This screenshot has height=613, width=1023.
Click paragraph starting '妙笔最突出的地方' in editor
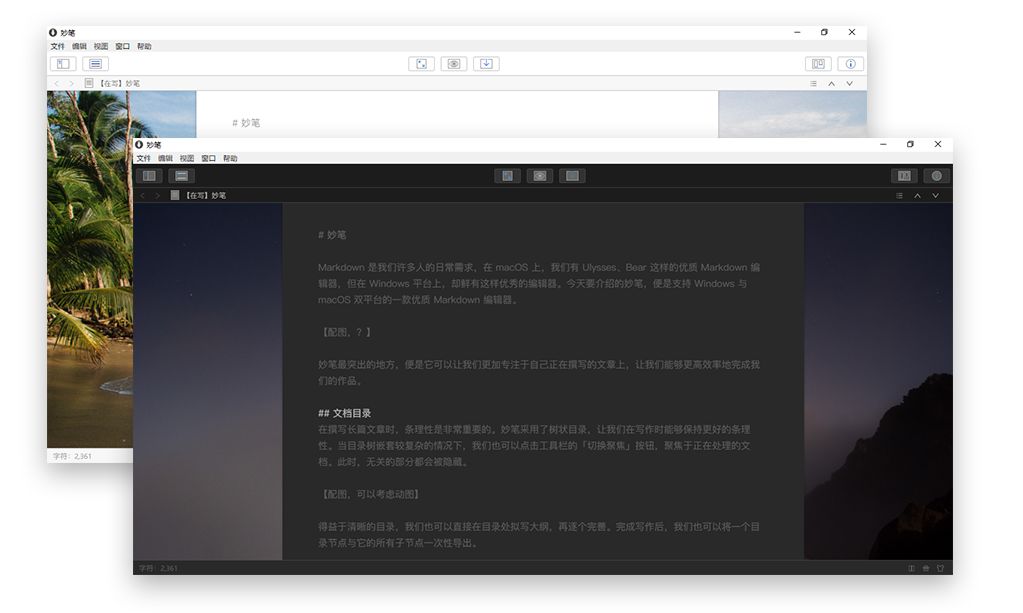(539, 372)
